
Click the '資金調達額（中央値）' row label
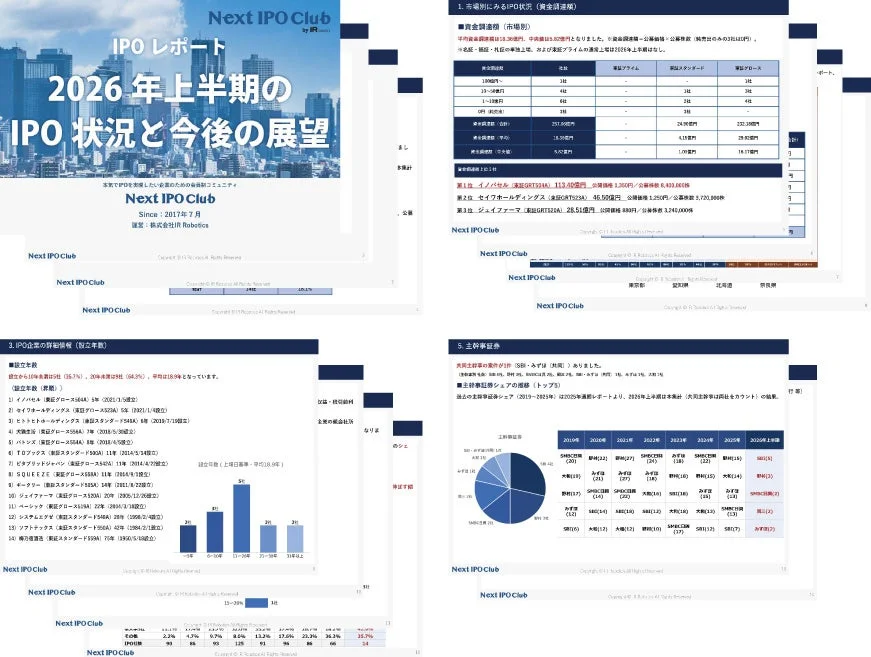coord(492,151)
